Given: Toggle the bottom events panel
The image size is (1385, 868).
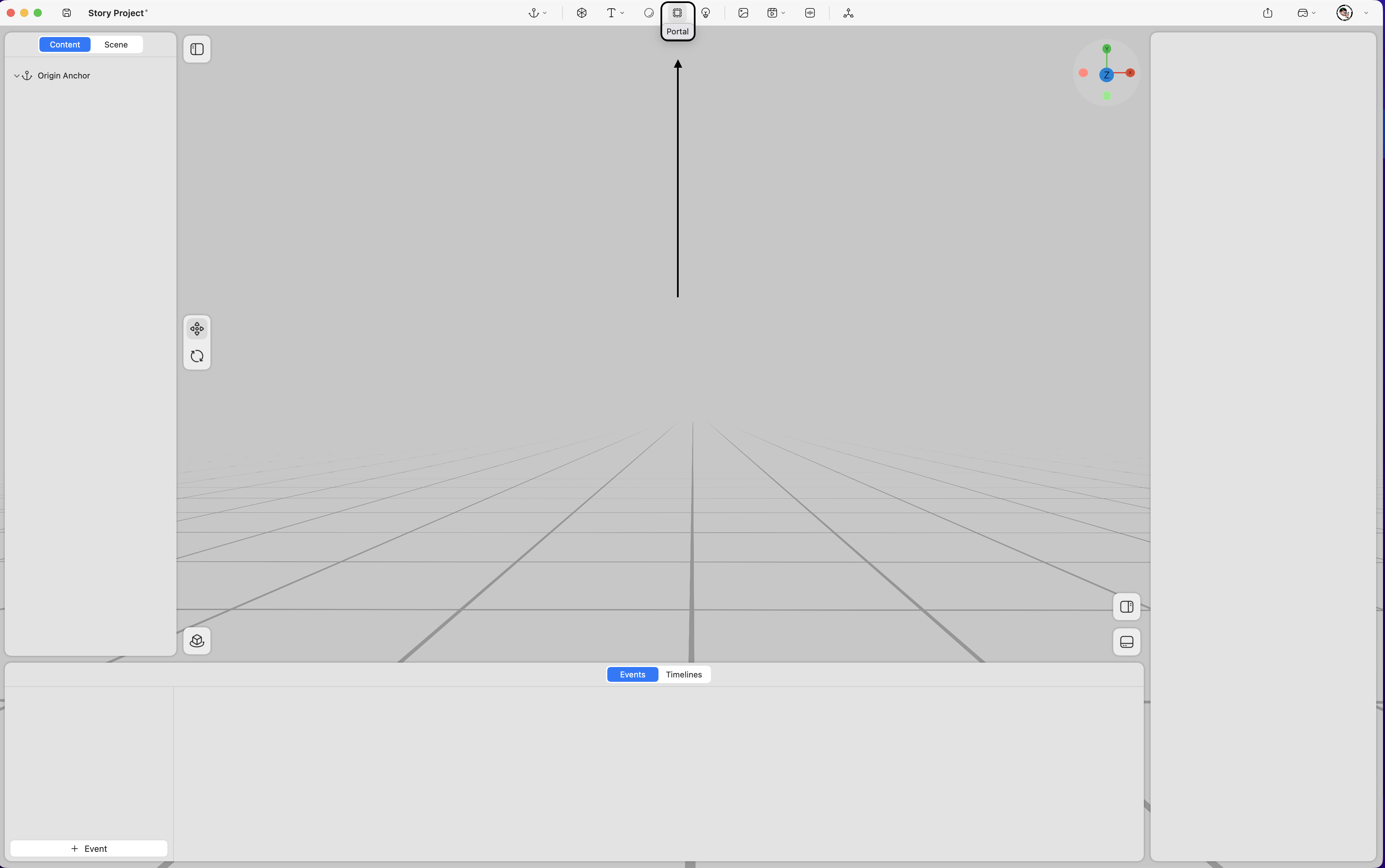Looking at the screenshot, I should (x=1126, y=642).
